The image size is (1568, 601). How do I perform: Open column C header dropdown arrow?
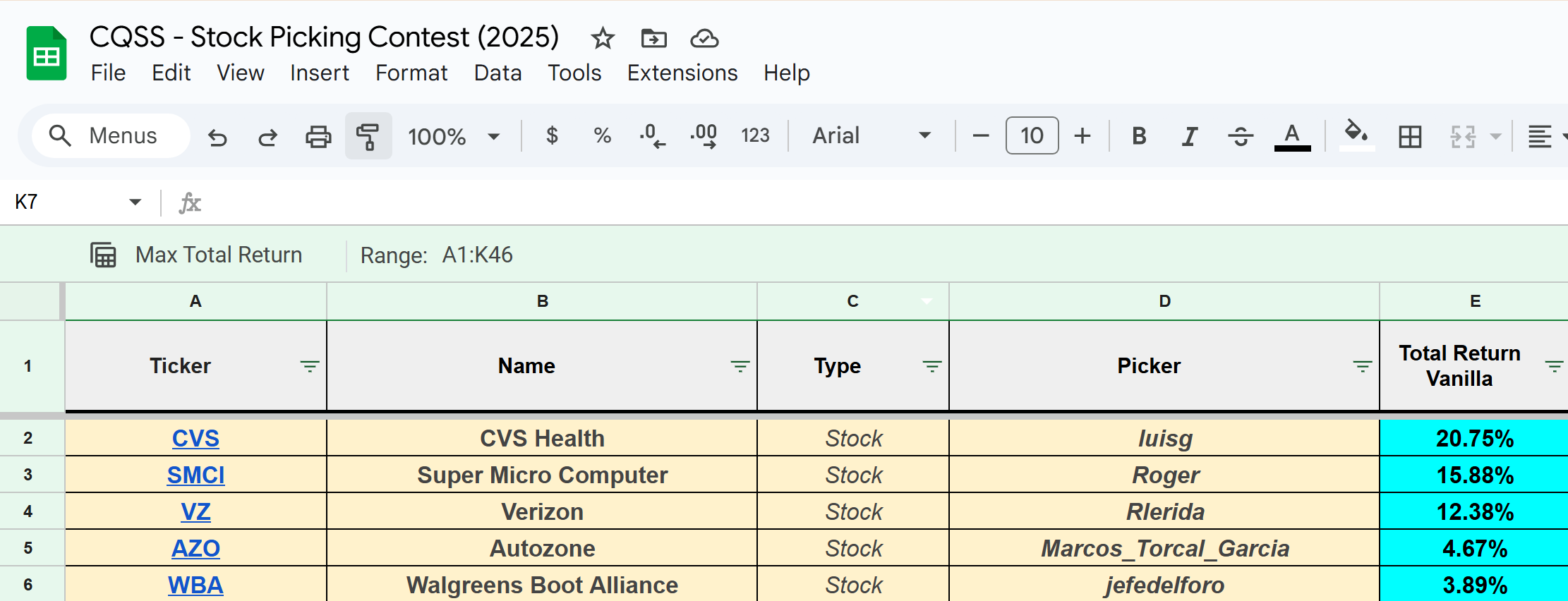click(x=927, y=301)
